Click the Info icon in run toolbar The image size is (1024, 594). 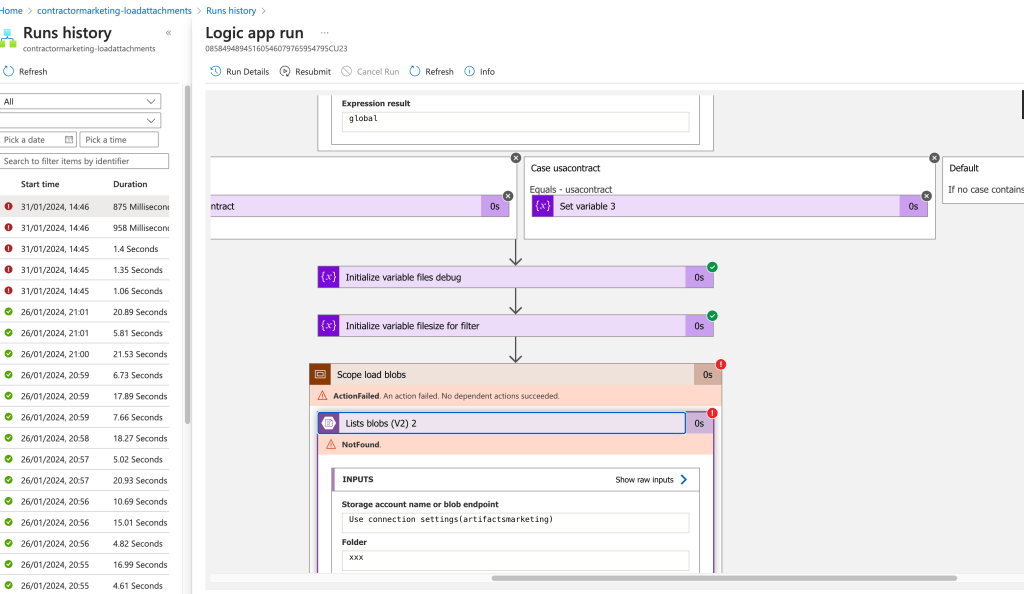point(469,71)
